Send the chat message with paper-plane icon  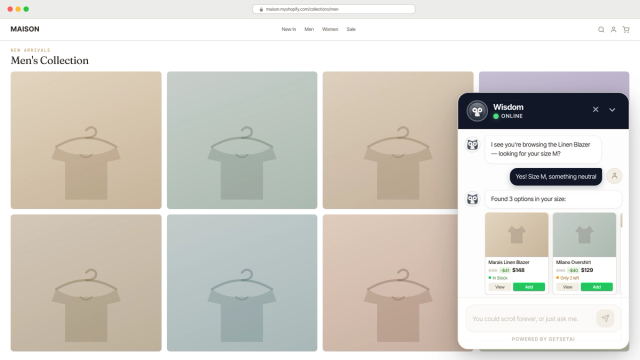(x=605, y=318)
